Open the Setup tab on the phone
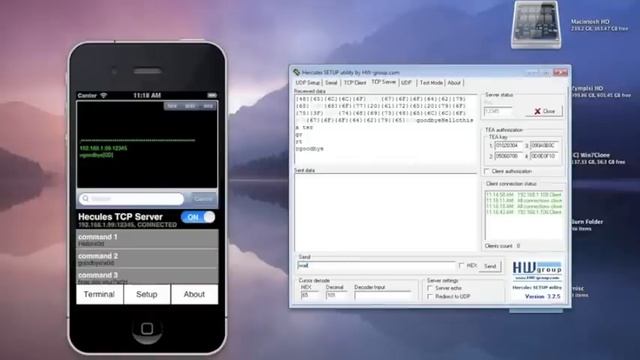The image size is (640, 360). point(147,294)
